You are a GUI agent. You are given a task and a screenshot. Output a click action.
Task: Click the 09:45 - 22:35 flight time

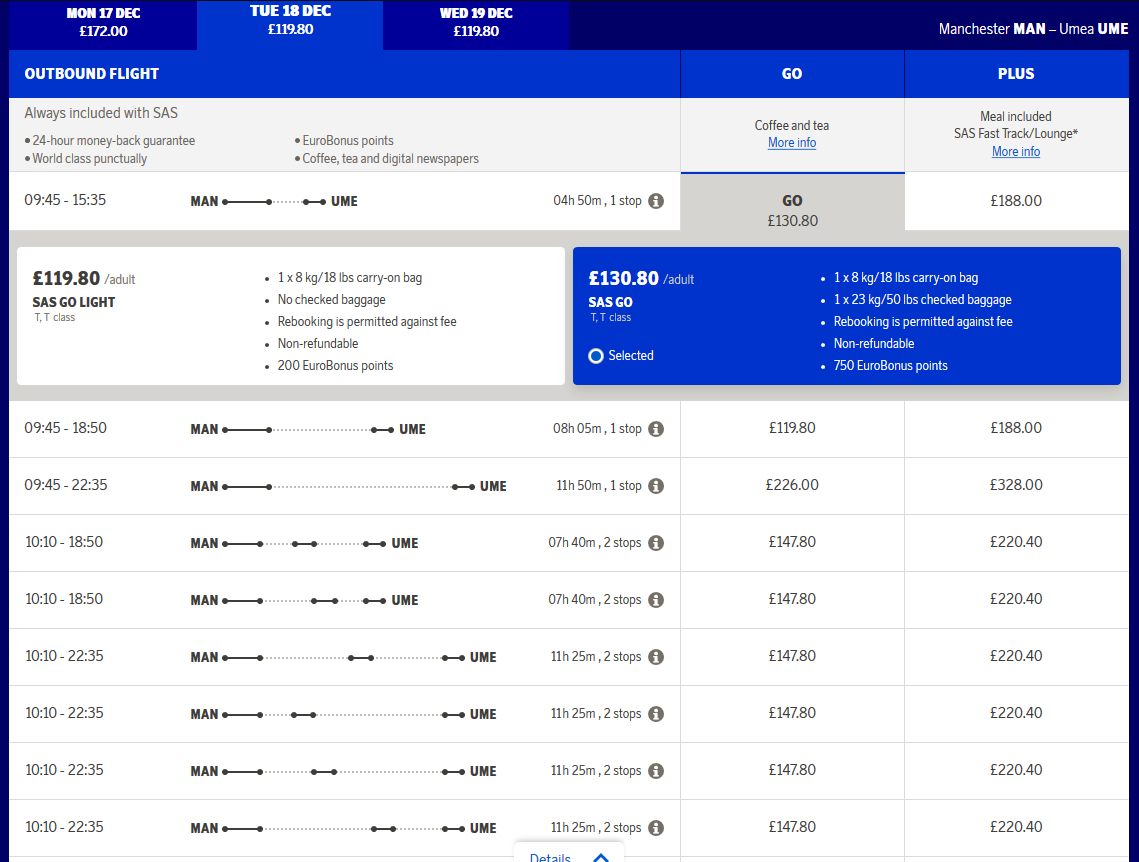click(66, 485)
